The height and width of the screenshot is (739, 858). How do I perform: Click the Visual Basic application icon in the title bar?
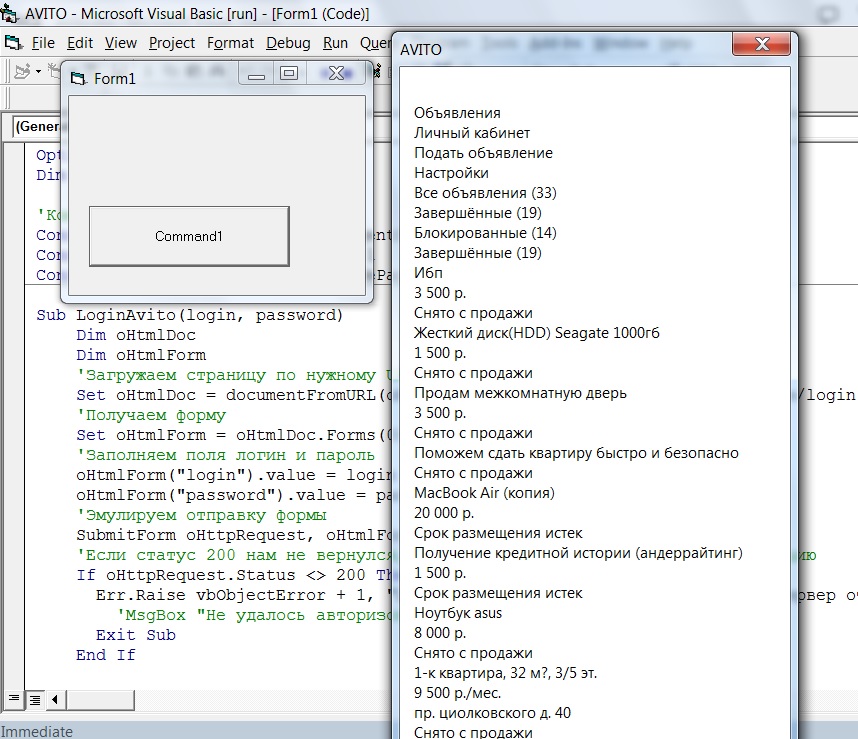coord(9,13)
